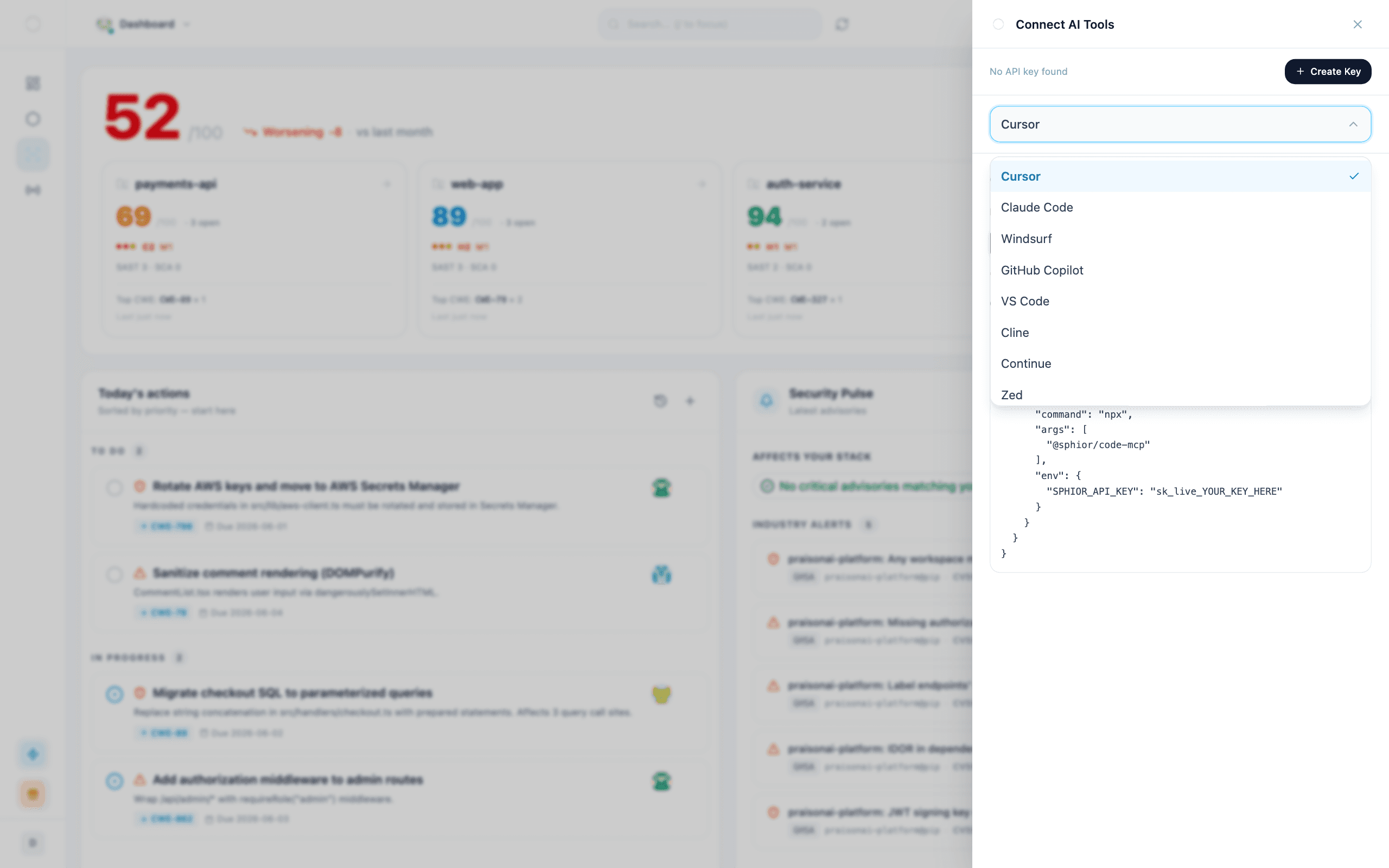Click the "command": "npx" config line
The image size is (1389, 868).
click(x=1083, y=414)
